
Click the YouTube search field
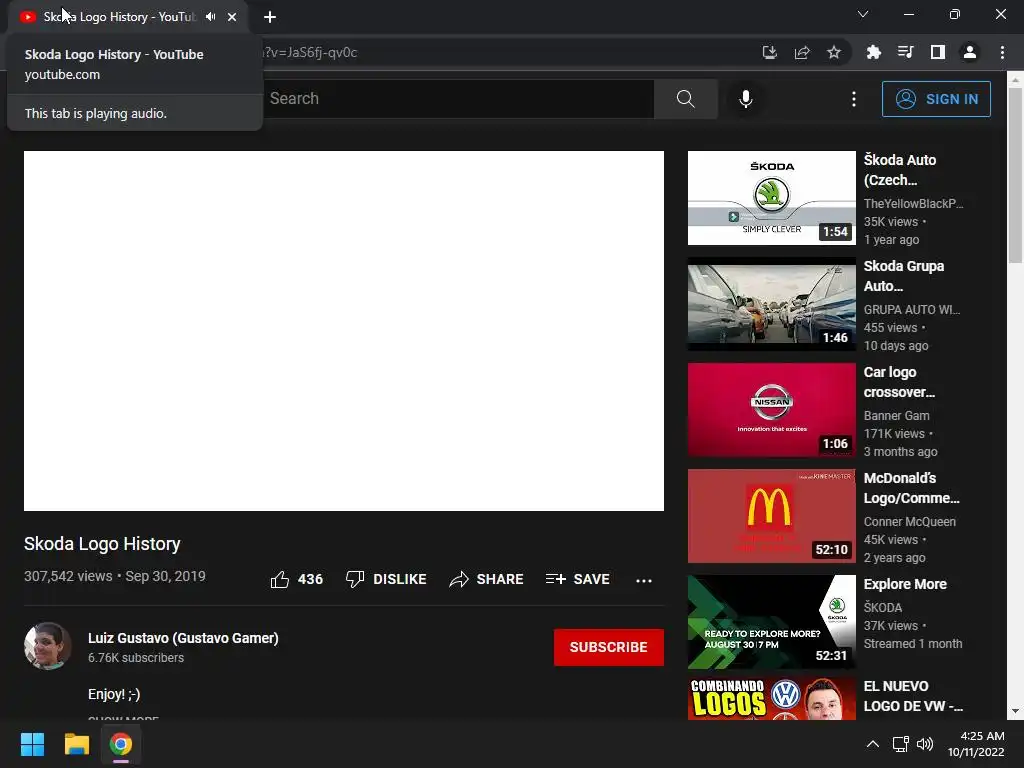pos(457,99)
